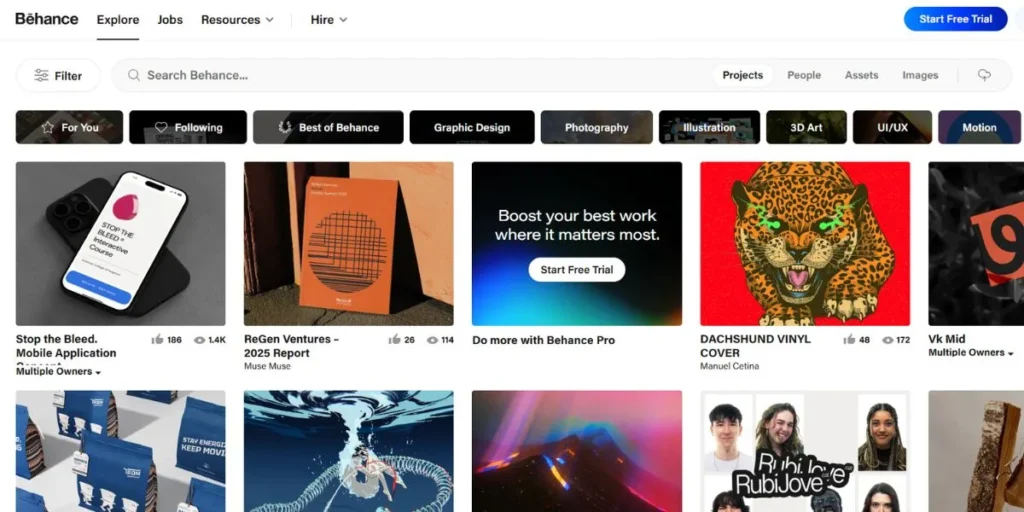This screenshot has width=1024, height=512.
Task: Click thumbs-up icon on Stop the Bleed project
Action: 157,340
